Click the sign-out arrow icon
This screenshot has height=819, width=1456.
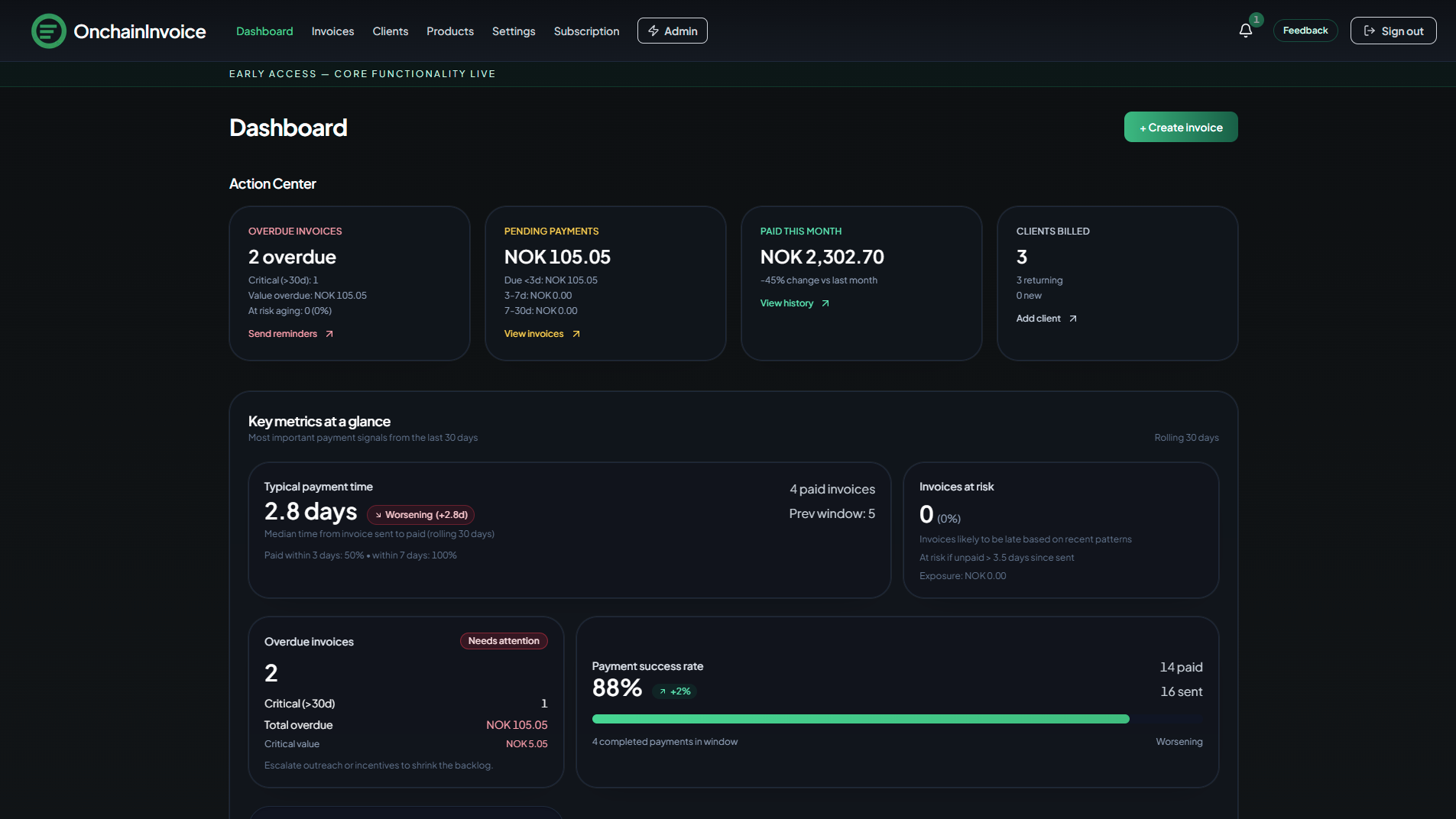tap(1370, 31)
